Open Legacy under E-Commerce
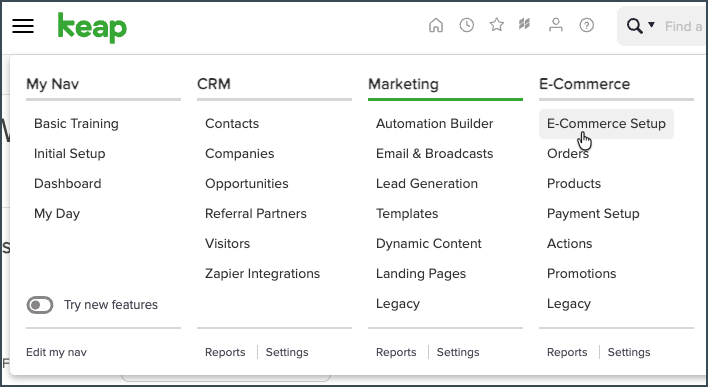The width and height of the screenshot is (708, 387). tap(569, 304)
